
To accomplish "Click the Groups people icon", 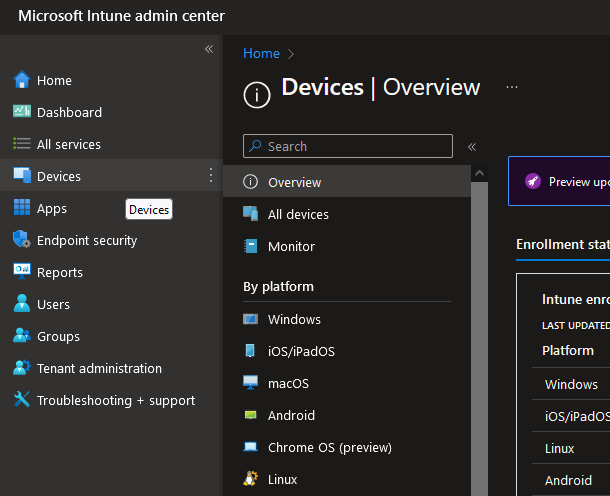I will click(22, 335).
